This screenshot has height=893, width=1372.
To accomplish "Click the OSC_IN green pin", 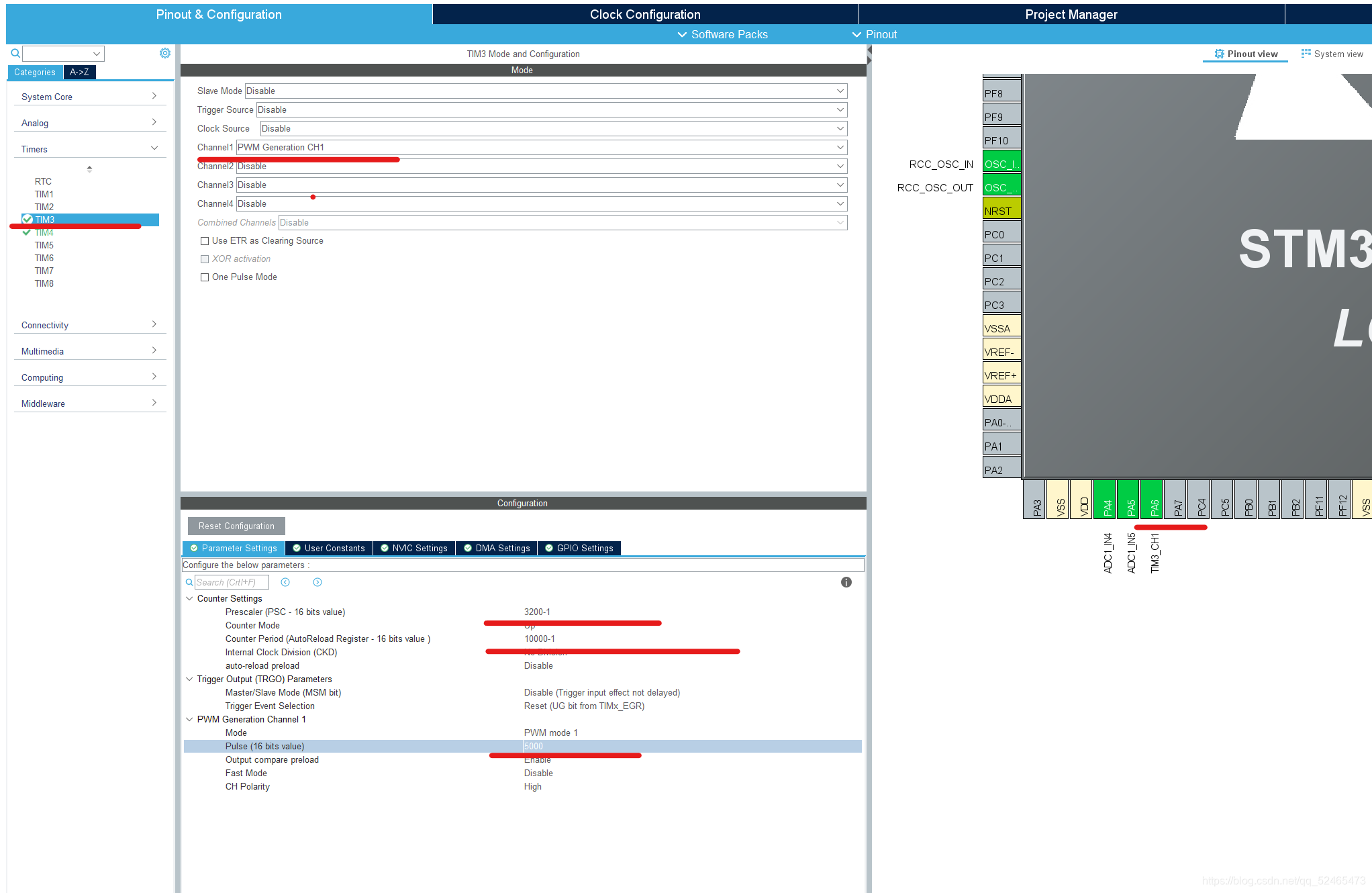I will pyautogui.click(x=1001, y=161).
